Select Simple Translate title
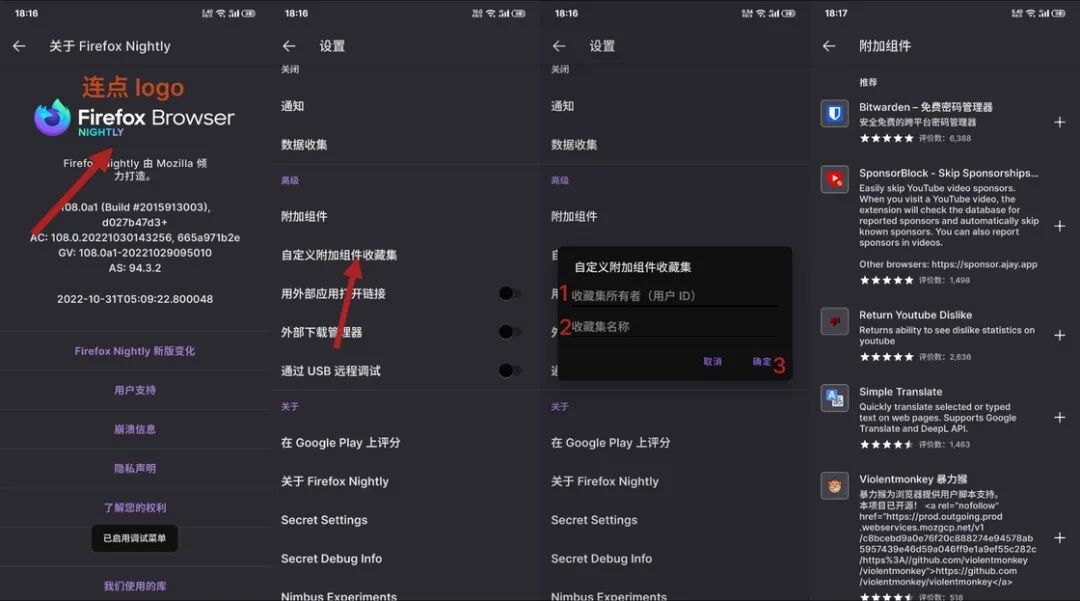Viewport: 1080px width, 601px height. (900, 392)
